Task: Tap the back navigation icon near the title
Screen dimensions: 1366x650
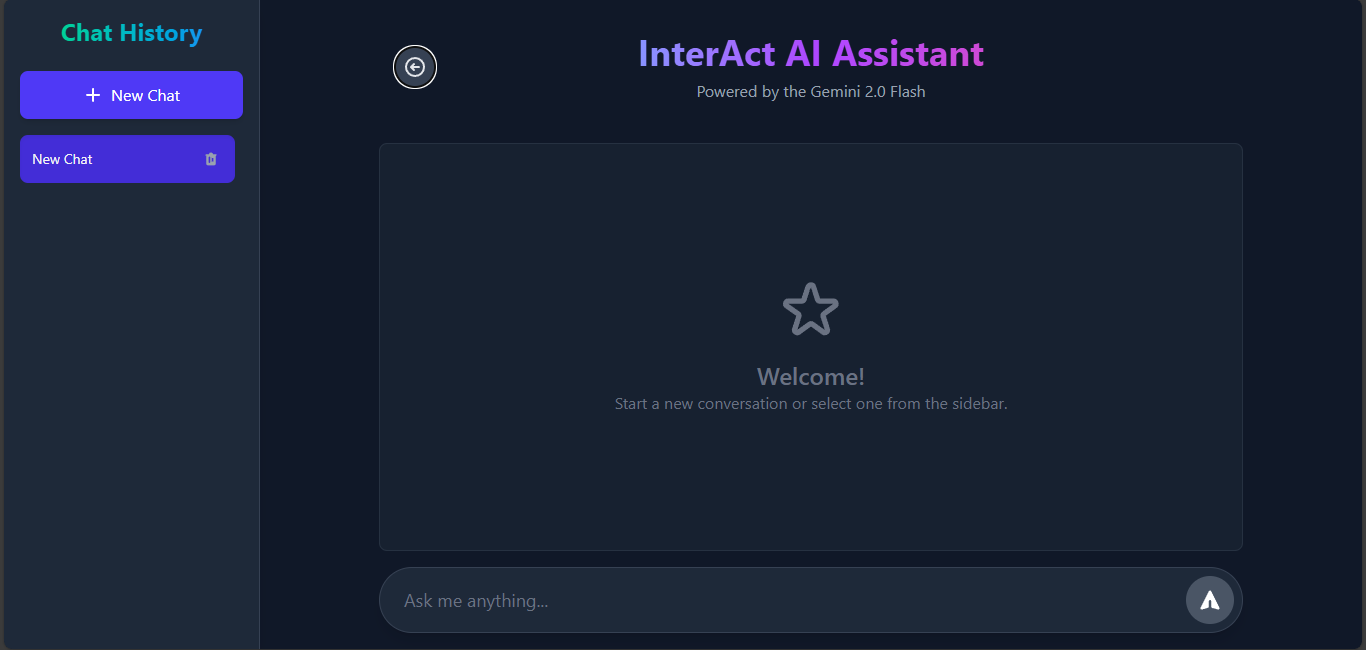Action: pyautogui.click(x=415, y=67)
